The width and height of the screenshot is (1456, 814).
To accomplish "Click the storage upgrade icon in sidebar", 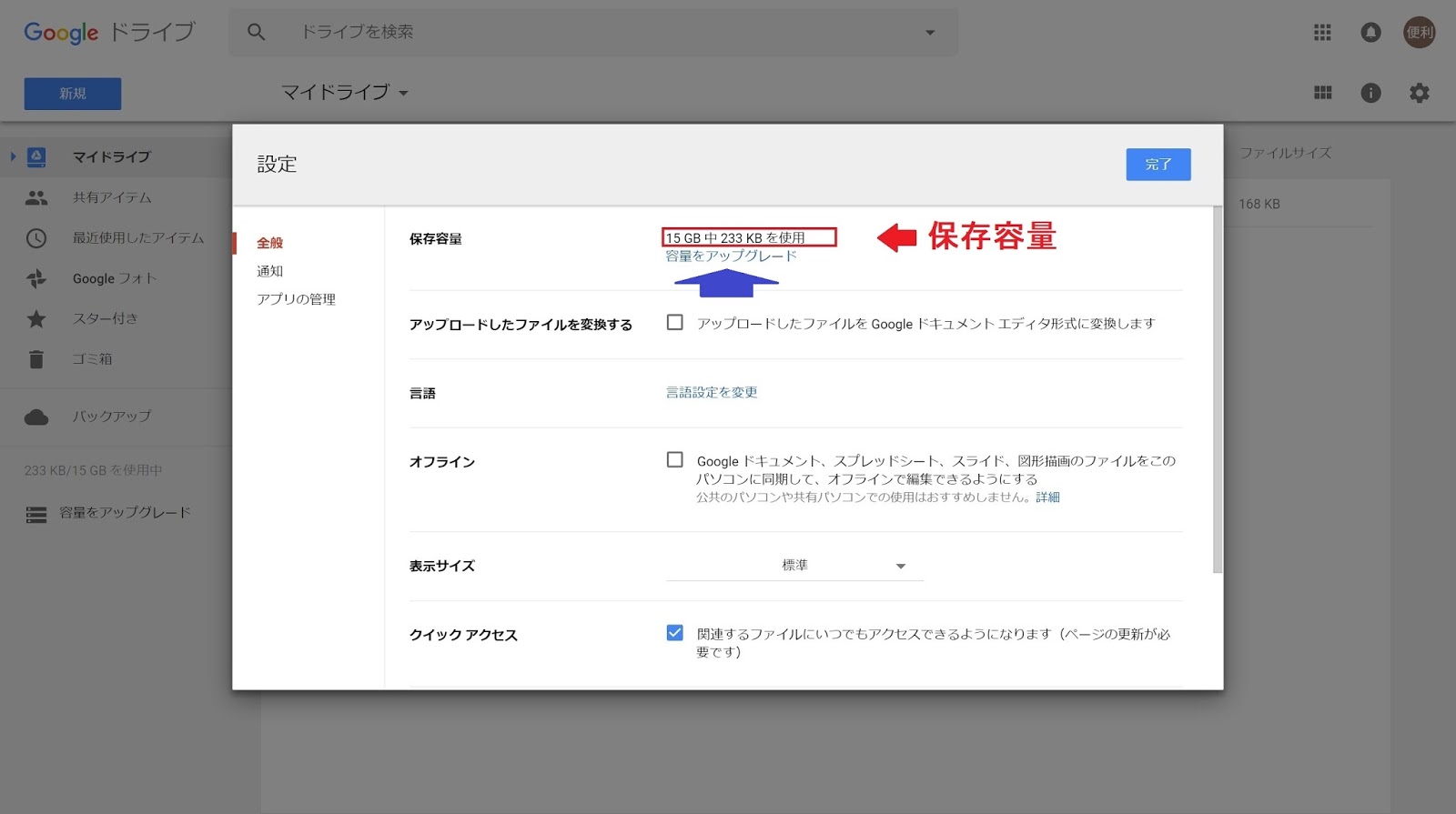I will coord(36,515).
